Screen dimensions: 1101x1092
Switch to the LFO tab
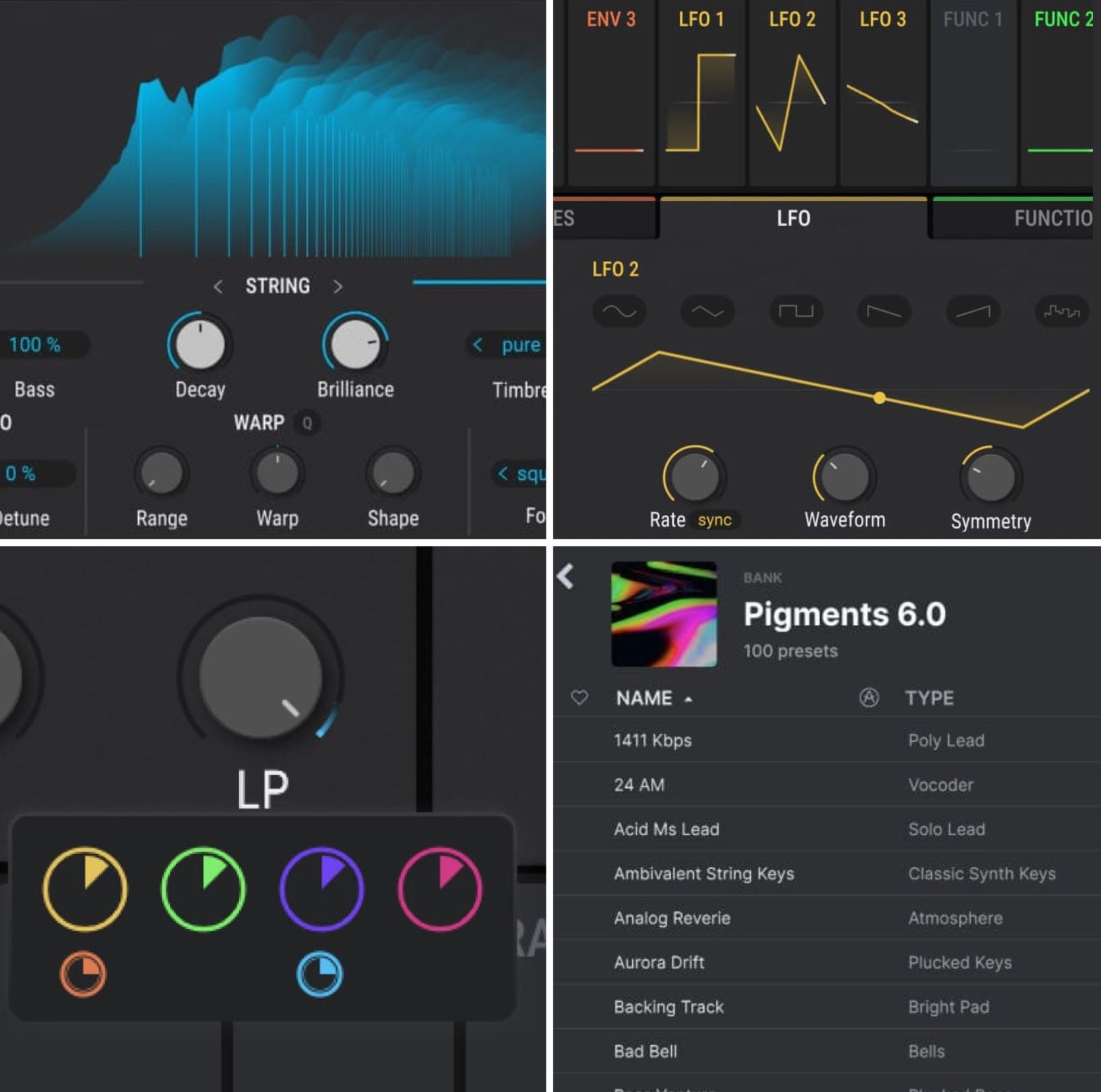(793, 218)
